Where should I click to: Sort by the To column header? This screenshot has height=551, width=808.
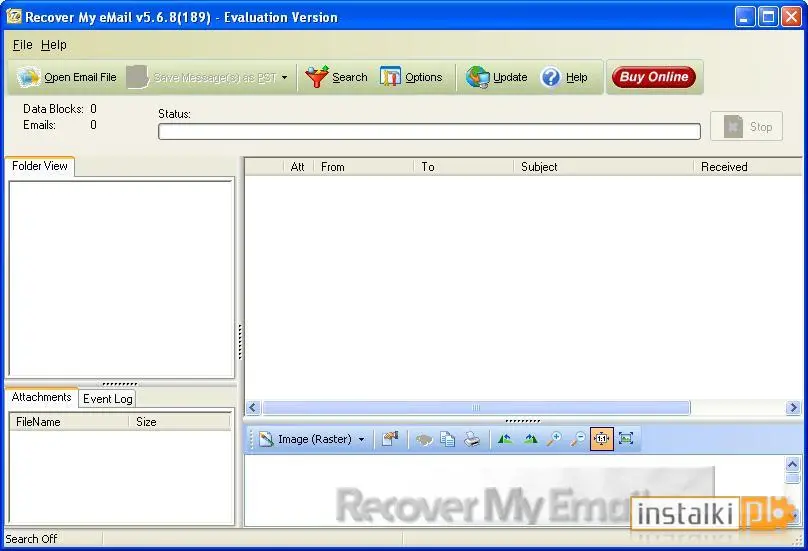(464, 167)
